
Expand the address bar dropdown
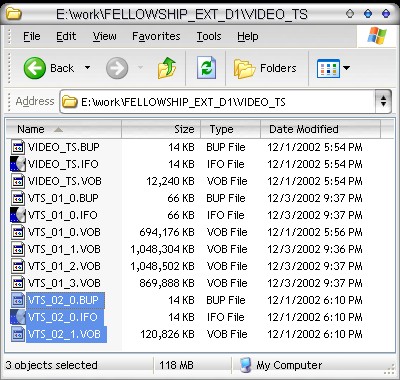point(383,101)
